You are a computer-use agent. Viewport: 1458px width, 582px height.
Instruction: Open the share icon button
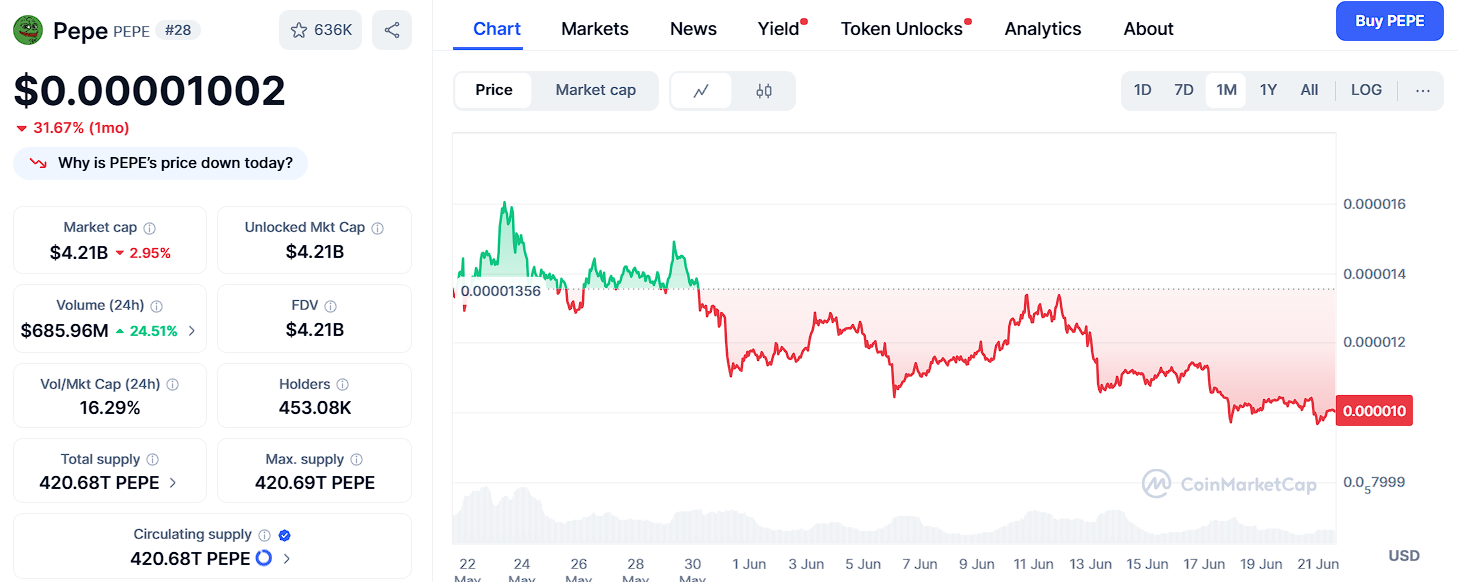tap(392, 30)
